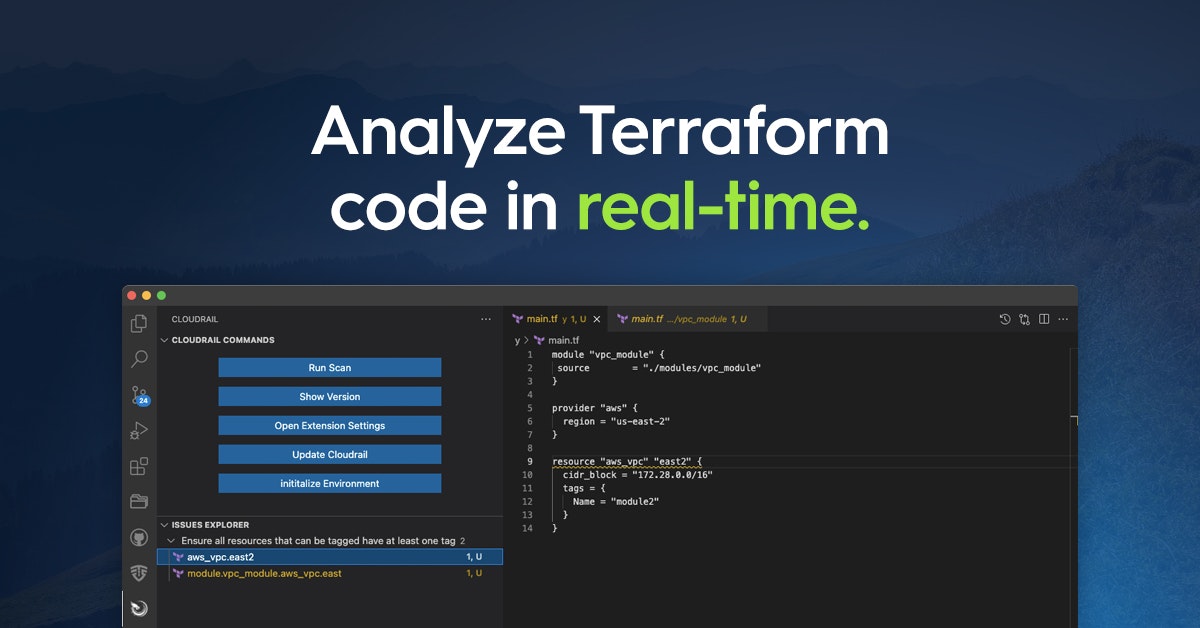Click the Open Changes compare icon

coord(1023,318)
